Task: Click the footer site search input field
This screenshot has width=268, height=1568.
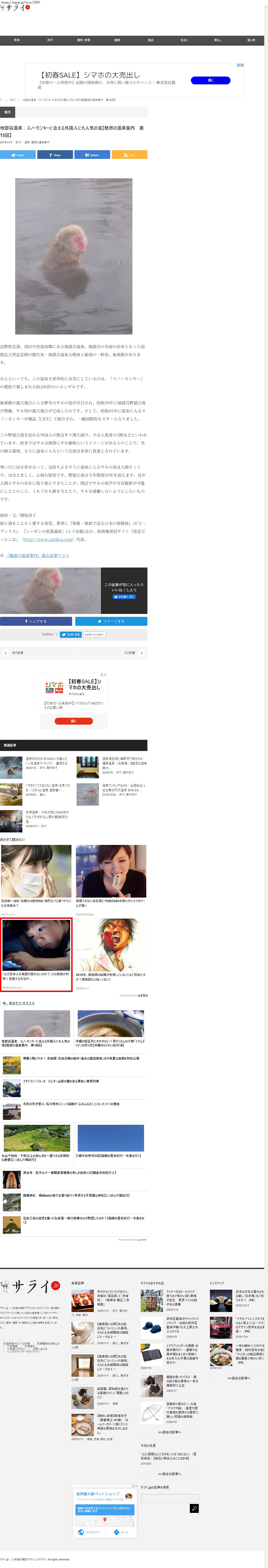Action: pyautogui.click(x=169, y=1497)
